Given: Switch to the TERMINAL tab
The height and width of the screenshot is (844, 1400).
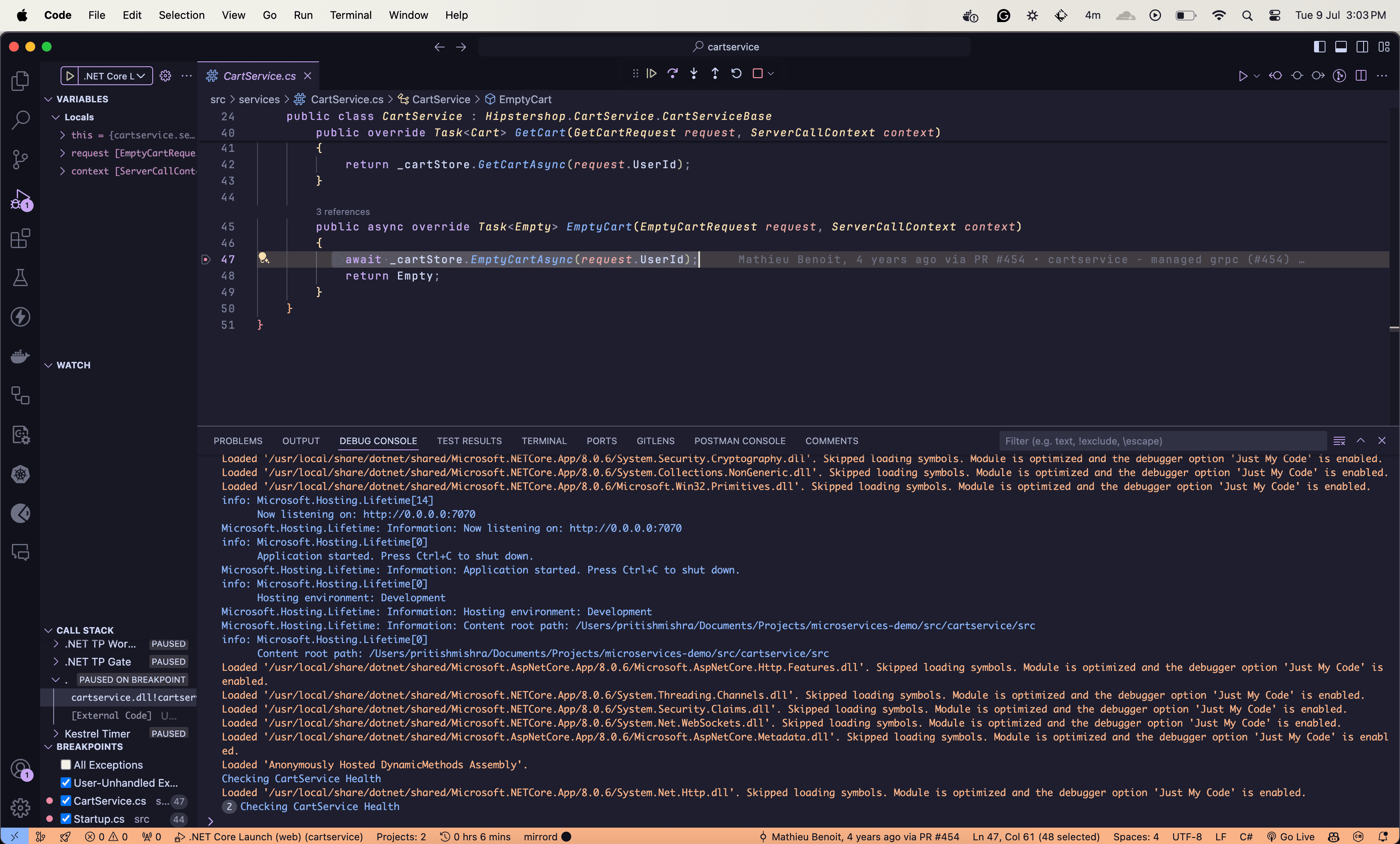Looking at the screenshot, I should tap(544, 441).
